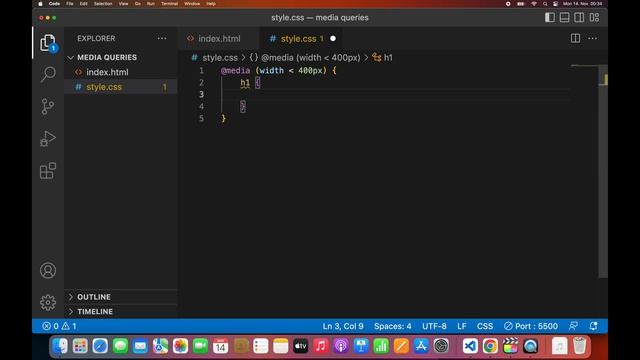Click the Apple menu logo
The width and height of the screenshot is (640, 360).
(40, 4)
